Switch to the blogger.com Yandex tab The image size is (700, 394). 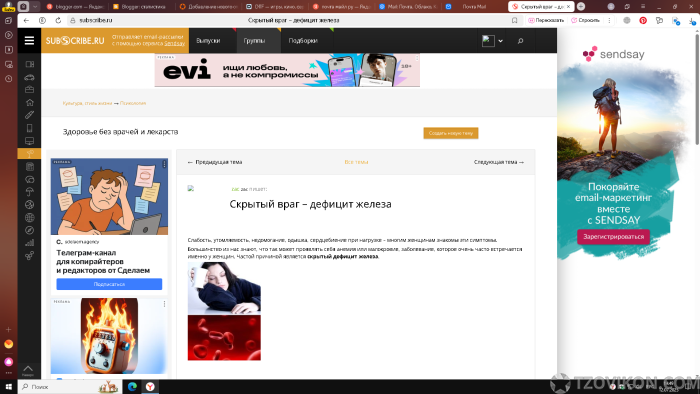coord(75,6)
